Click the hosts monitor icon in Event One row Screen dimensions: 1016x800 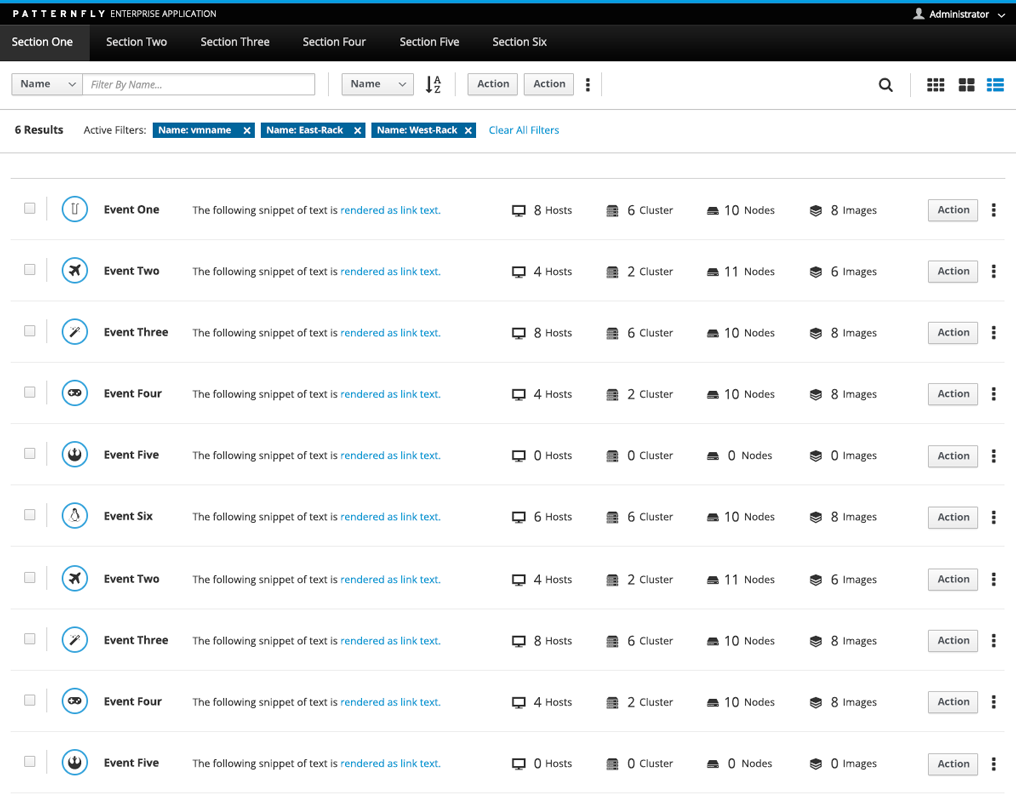(x=518, y=211)
